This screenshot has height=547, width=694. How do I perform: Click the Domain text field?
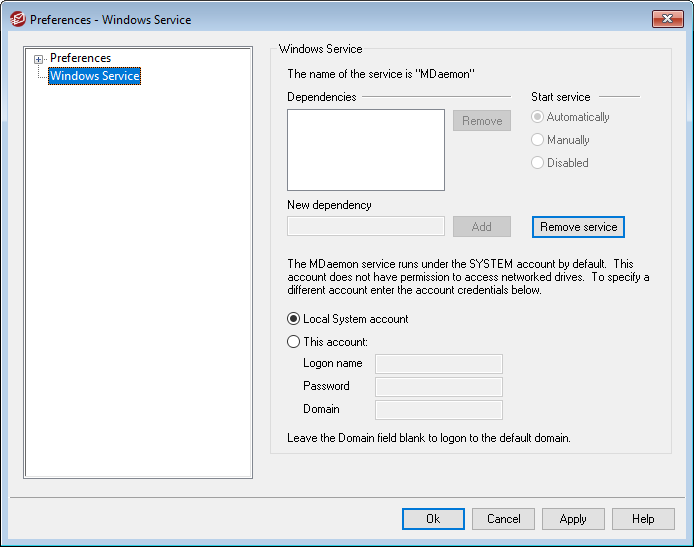pos(438,410)
